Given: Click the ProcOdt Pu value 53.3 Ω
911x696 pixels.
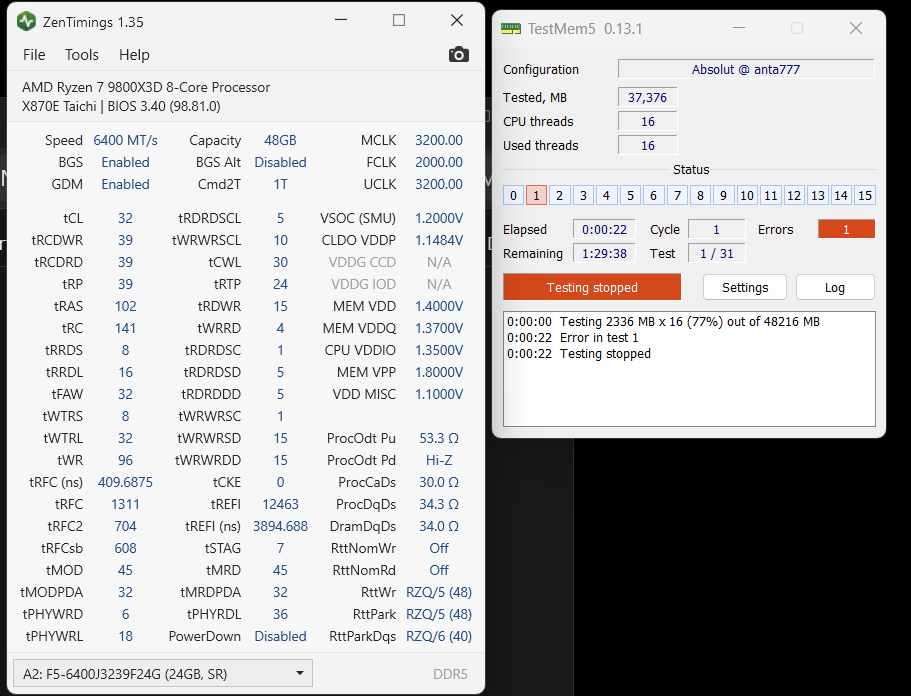Looking at the screenshot, I should [439, 438].
